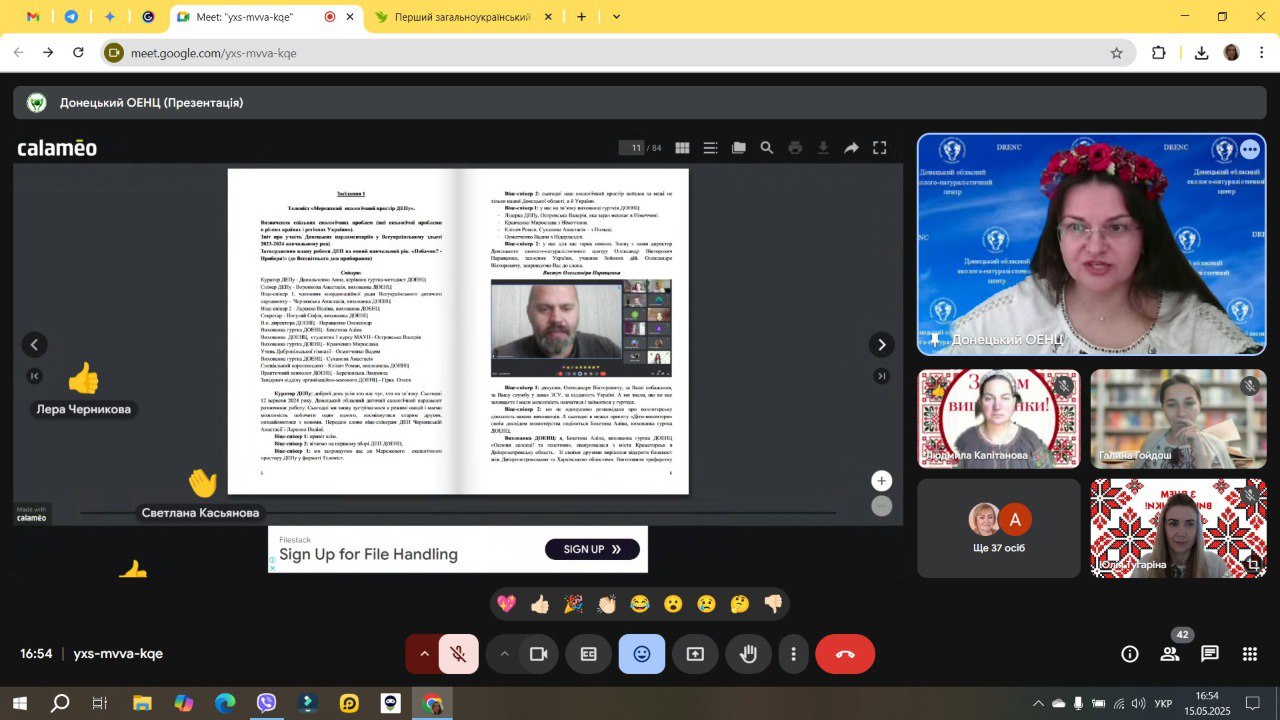The width and height of the screenshot is (1280, 720).
Task: Open more options three-dot menu
Action: pos(793,654)
